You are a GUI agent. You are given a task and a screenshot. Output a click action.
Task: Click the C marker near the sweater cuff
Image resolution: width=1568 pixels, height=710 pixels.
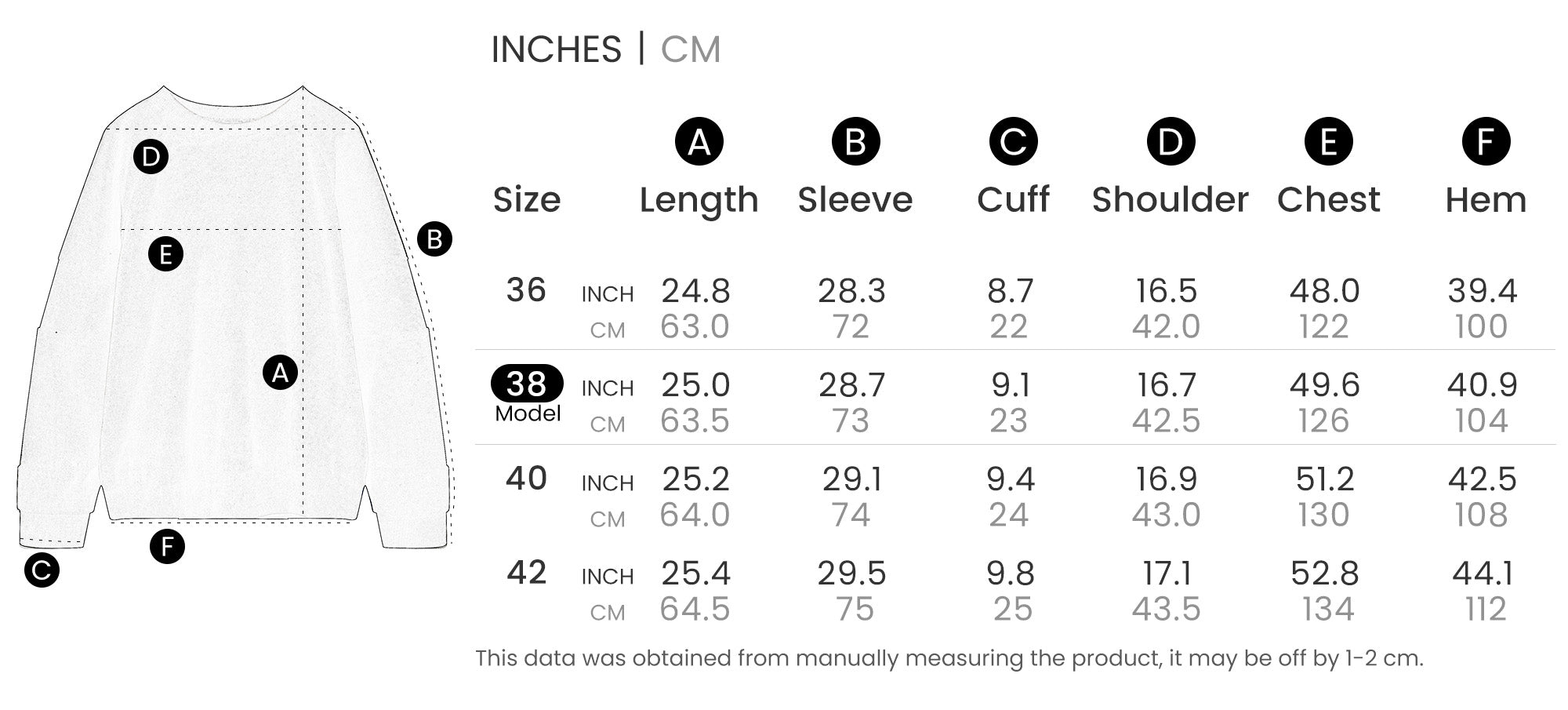click(x=42, y=570)
